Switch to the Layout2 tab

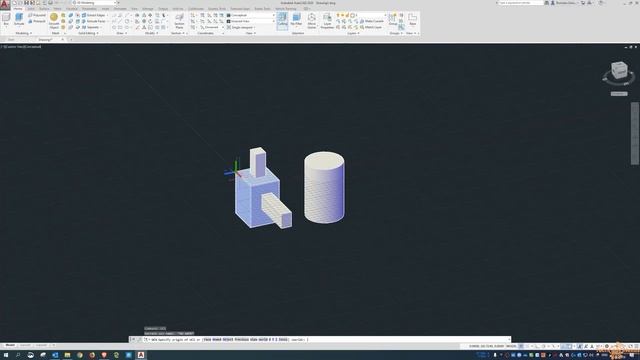coord(41,345)
